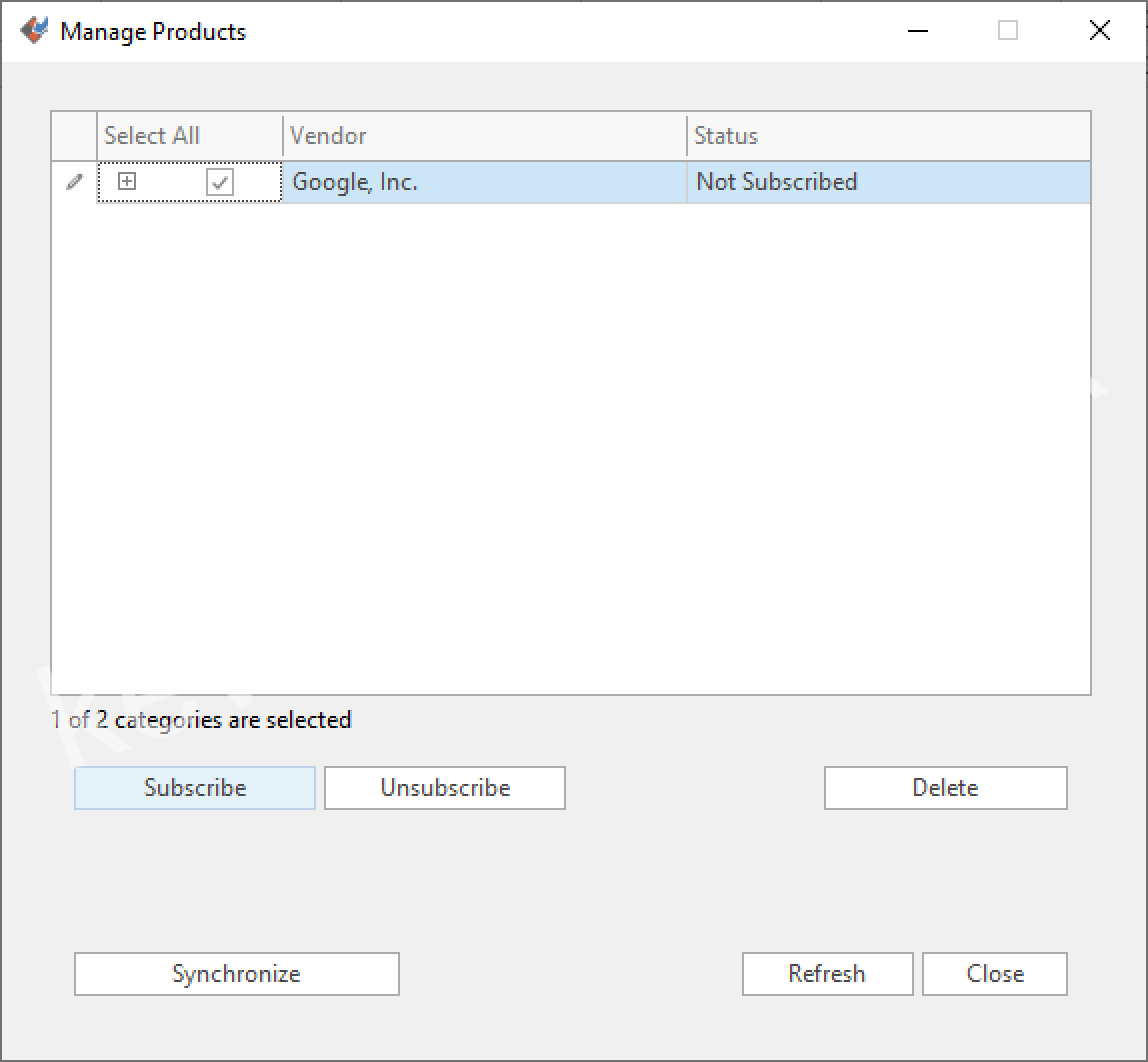The image size is (1148, 1062).
Task: Click the pencil edit icon in the row header
Action: (74, 183)
